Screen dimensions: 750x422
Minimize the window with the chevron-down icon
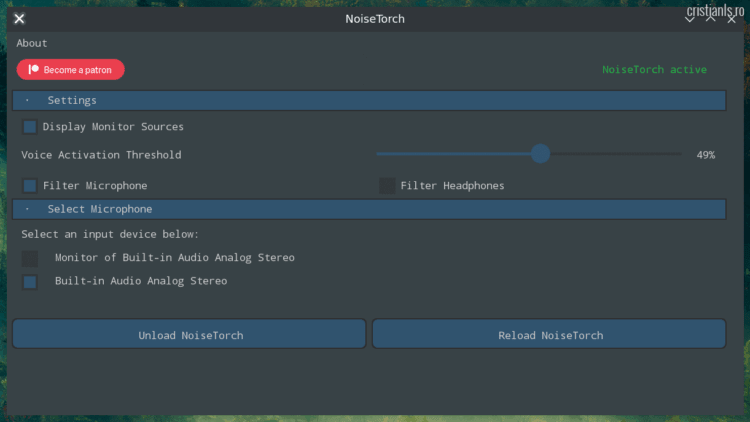coord(689,19)
